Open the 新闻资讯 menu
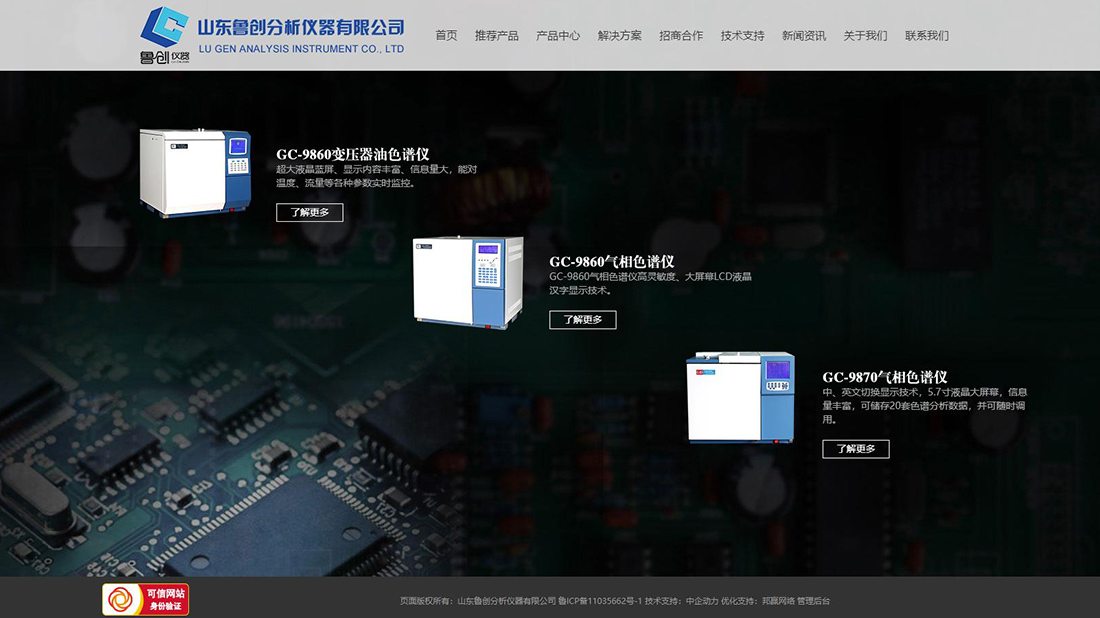1100x618 pixels. point(802,35)
